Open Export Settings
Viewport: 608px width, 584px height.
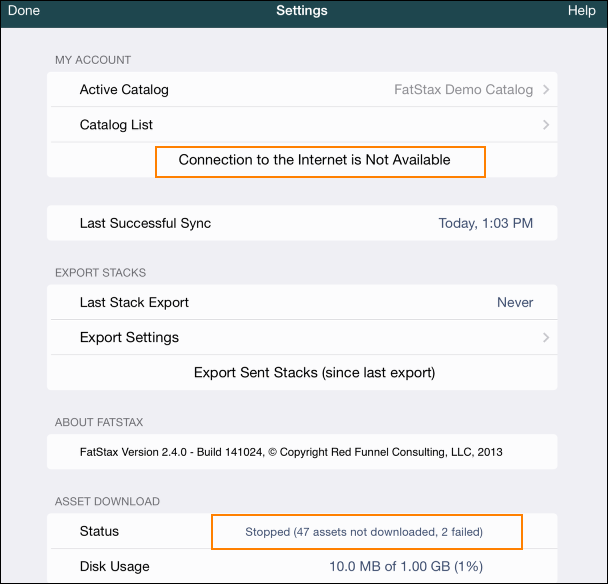(302, 337)
